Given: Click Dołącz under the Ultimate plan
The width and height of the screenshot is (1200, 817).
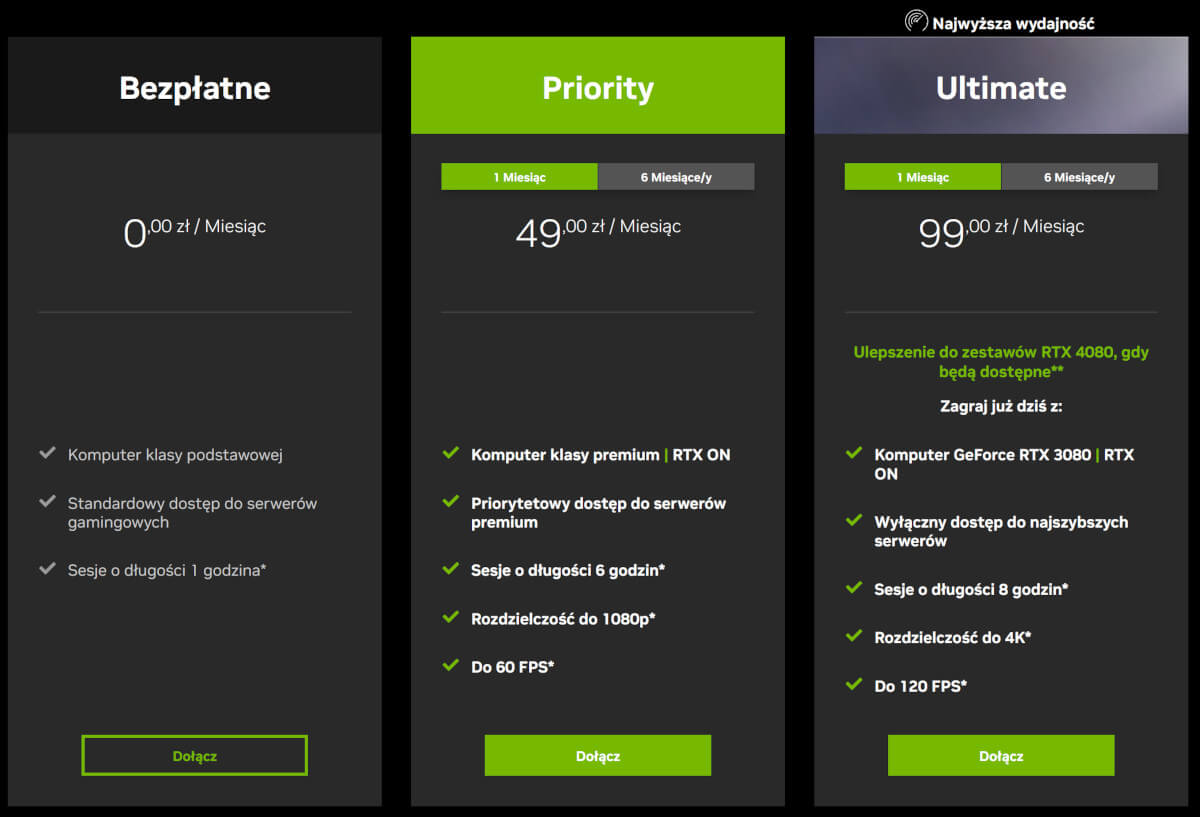Looking at the screenshot, I should click(1000, 755).
